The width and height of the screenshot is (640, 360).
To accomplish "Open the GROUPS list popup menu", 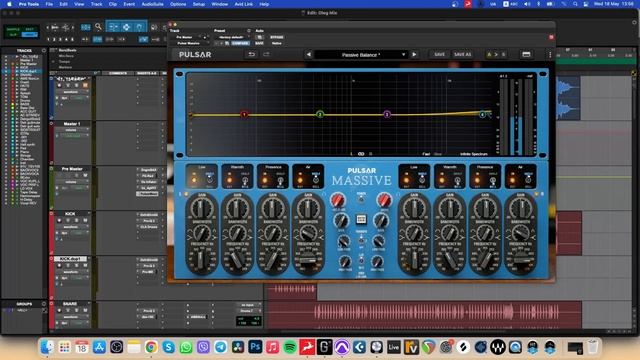I will tap(44, 304).
